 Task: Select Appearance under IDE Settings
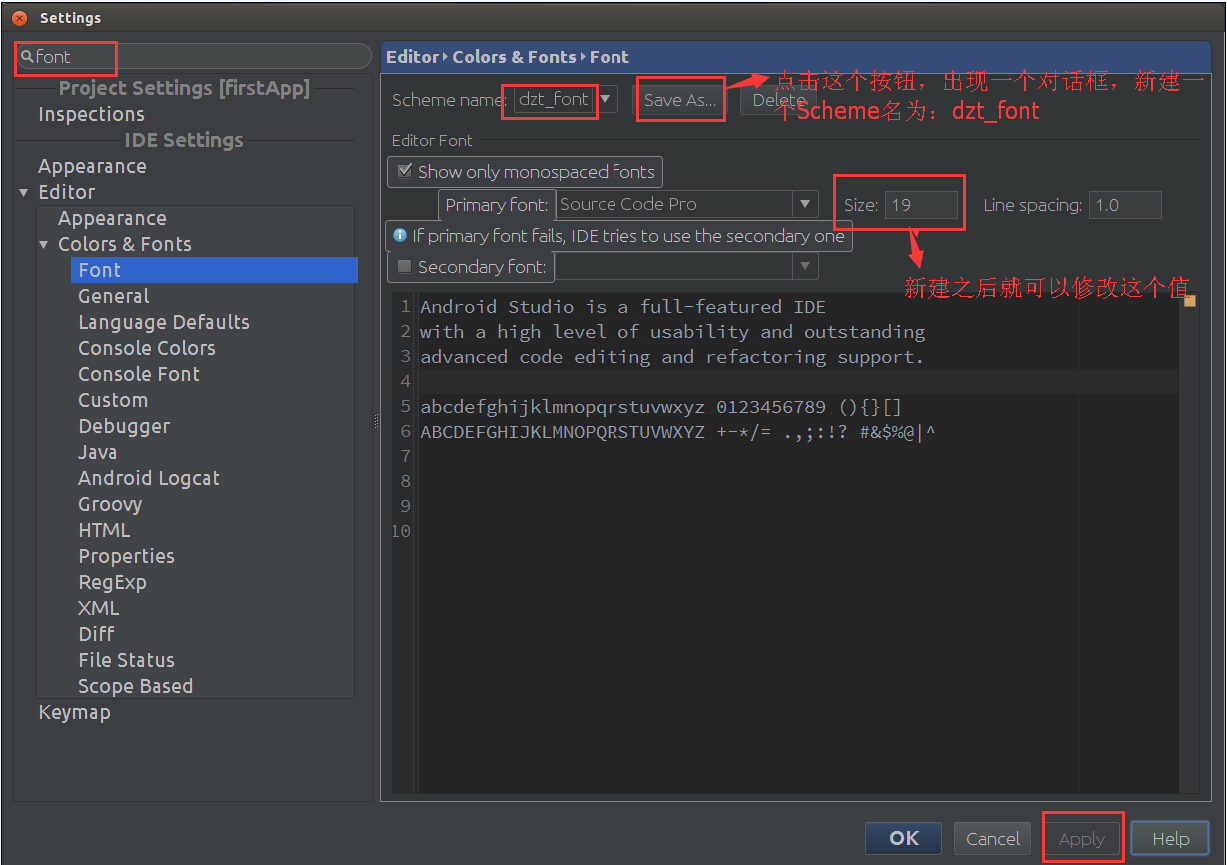coord(92,166)
